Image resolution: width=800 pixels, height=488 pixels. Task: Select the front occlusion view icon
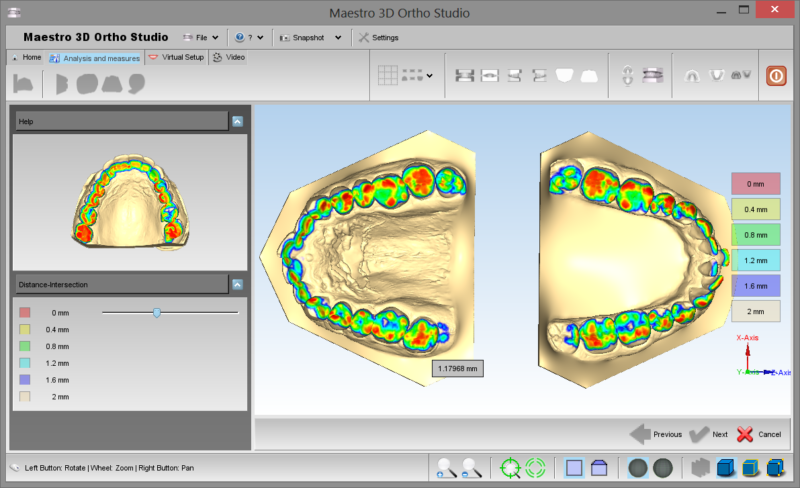(465, 76)
